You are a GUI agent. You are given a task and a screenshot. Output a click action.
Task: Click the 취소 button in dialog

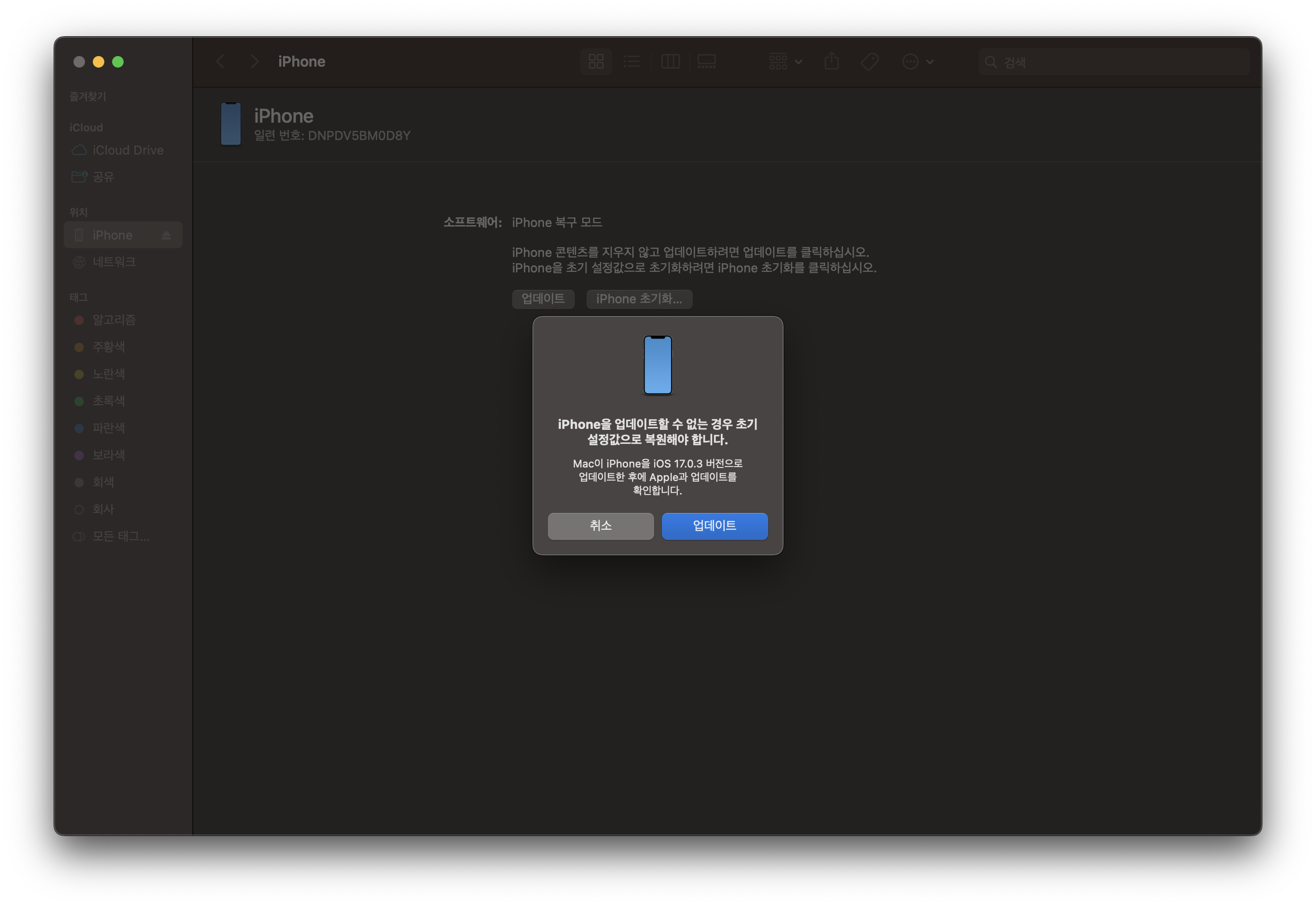point(601,525)
